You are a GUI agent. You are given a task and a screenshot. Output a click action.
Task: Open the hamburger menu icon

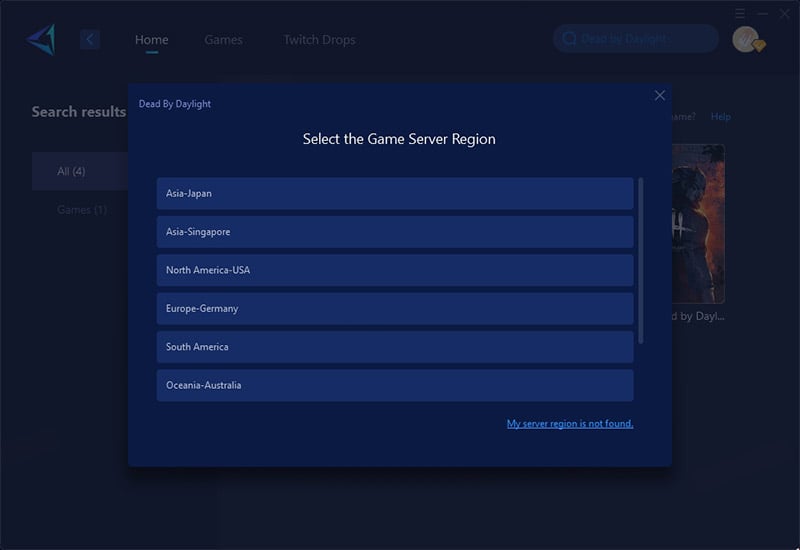[740, 13]
